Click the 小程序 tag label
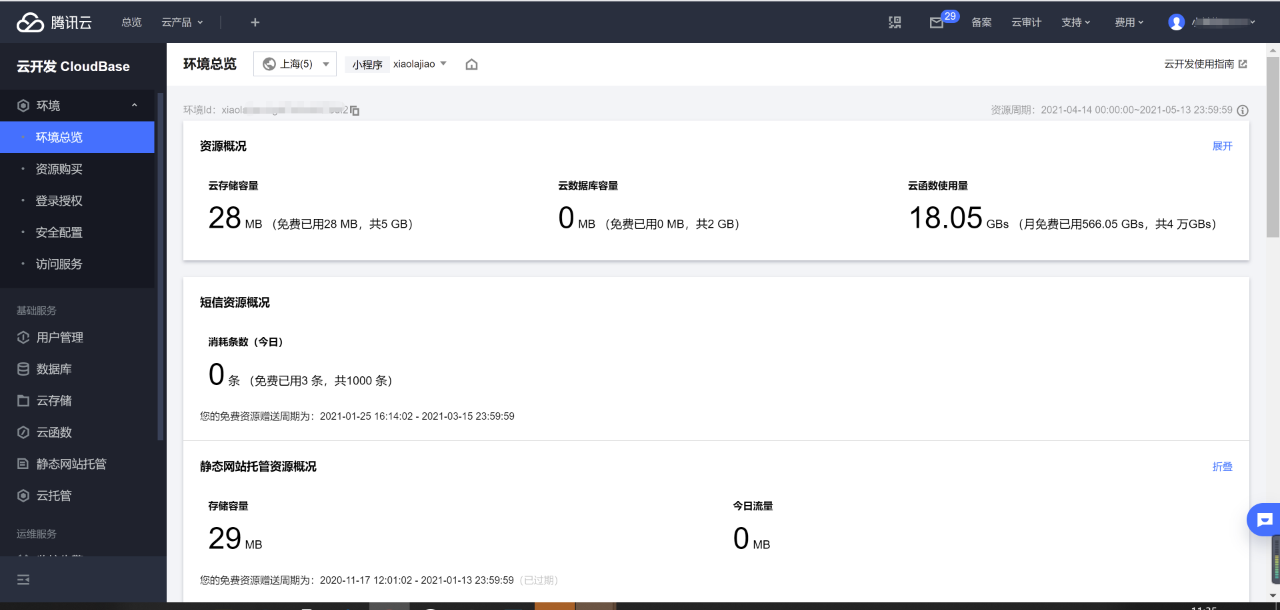1280x610 pixels. click(x=367, y=65)
